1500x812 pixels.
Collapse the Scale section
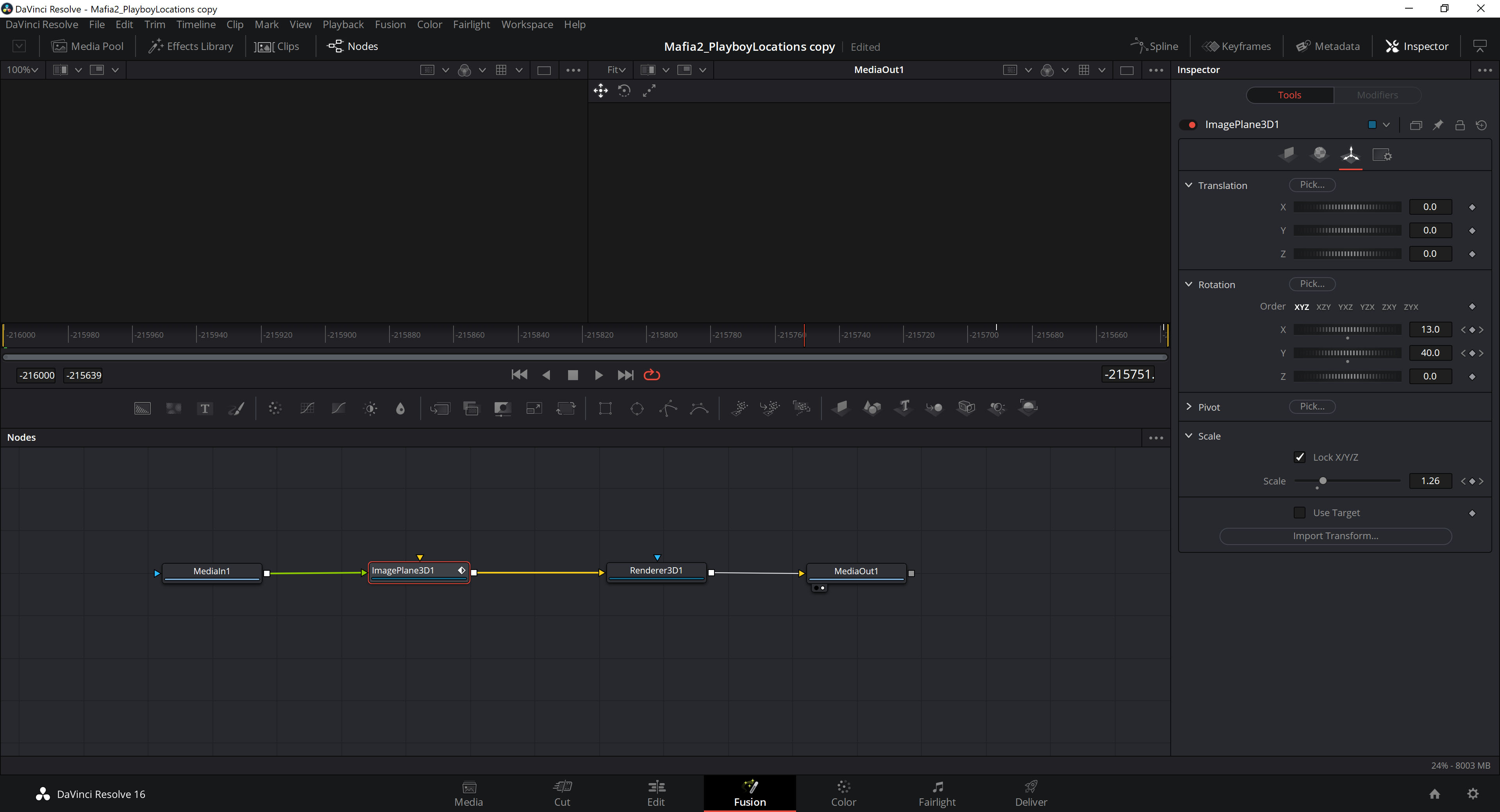coord(1188,436)
